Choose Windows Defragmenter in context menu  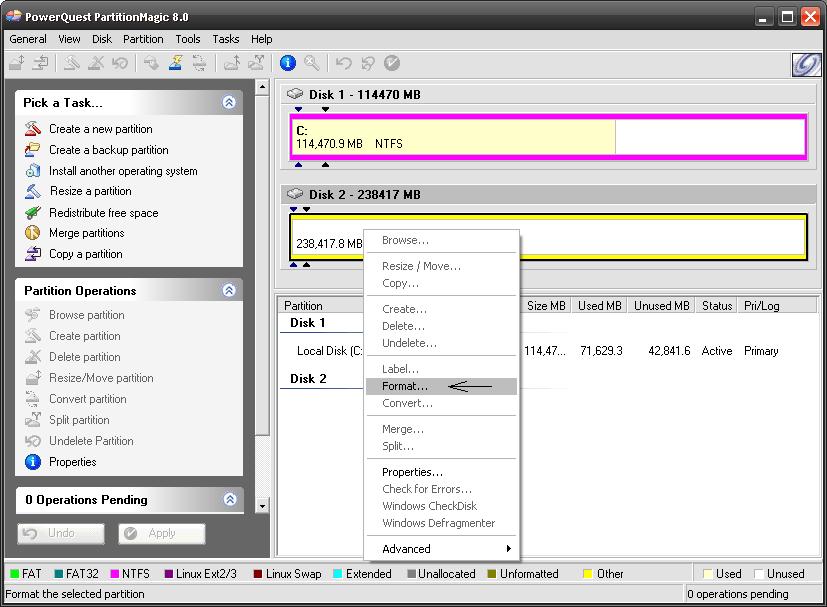click(441, 523)
